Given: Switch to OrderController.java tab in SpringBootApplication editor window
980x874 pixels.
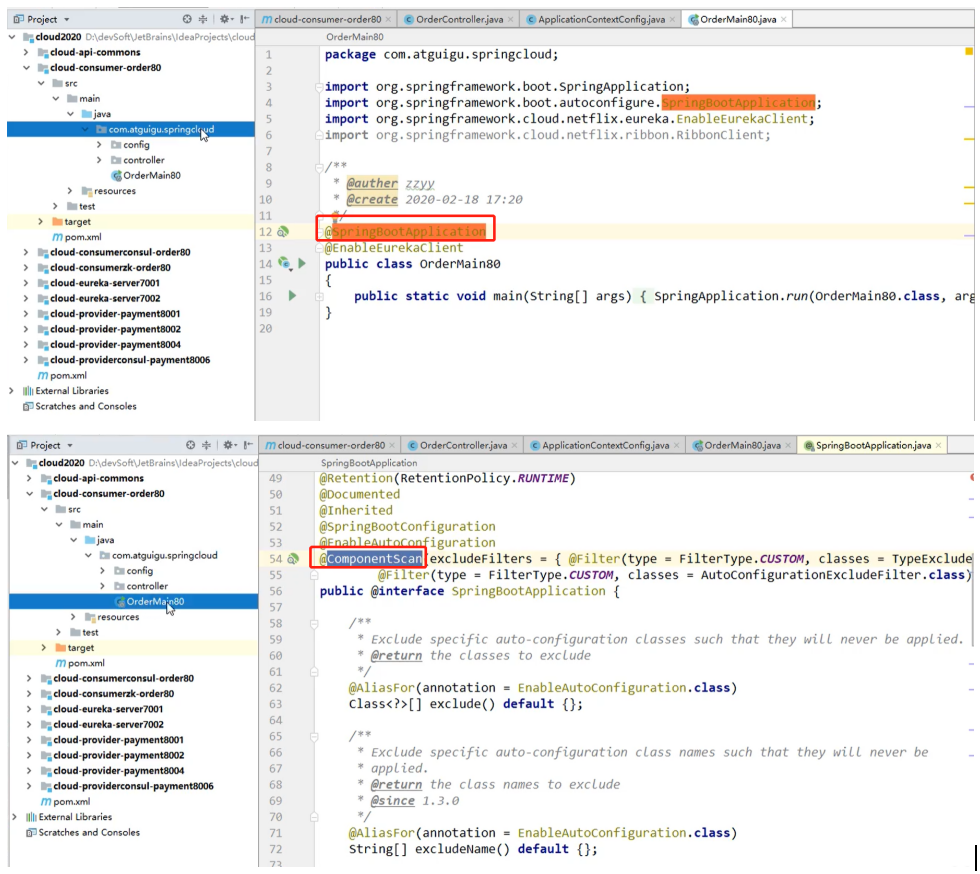Looking at the screenshot, I should click(x=463, y=445).
